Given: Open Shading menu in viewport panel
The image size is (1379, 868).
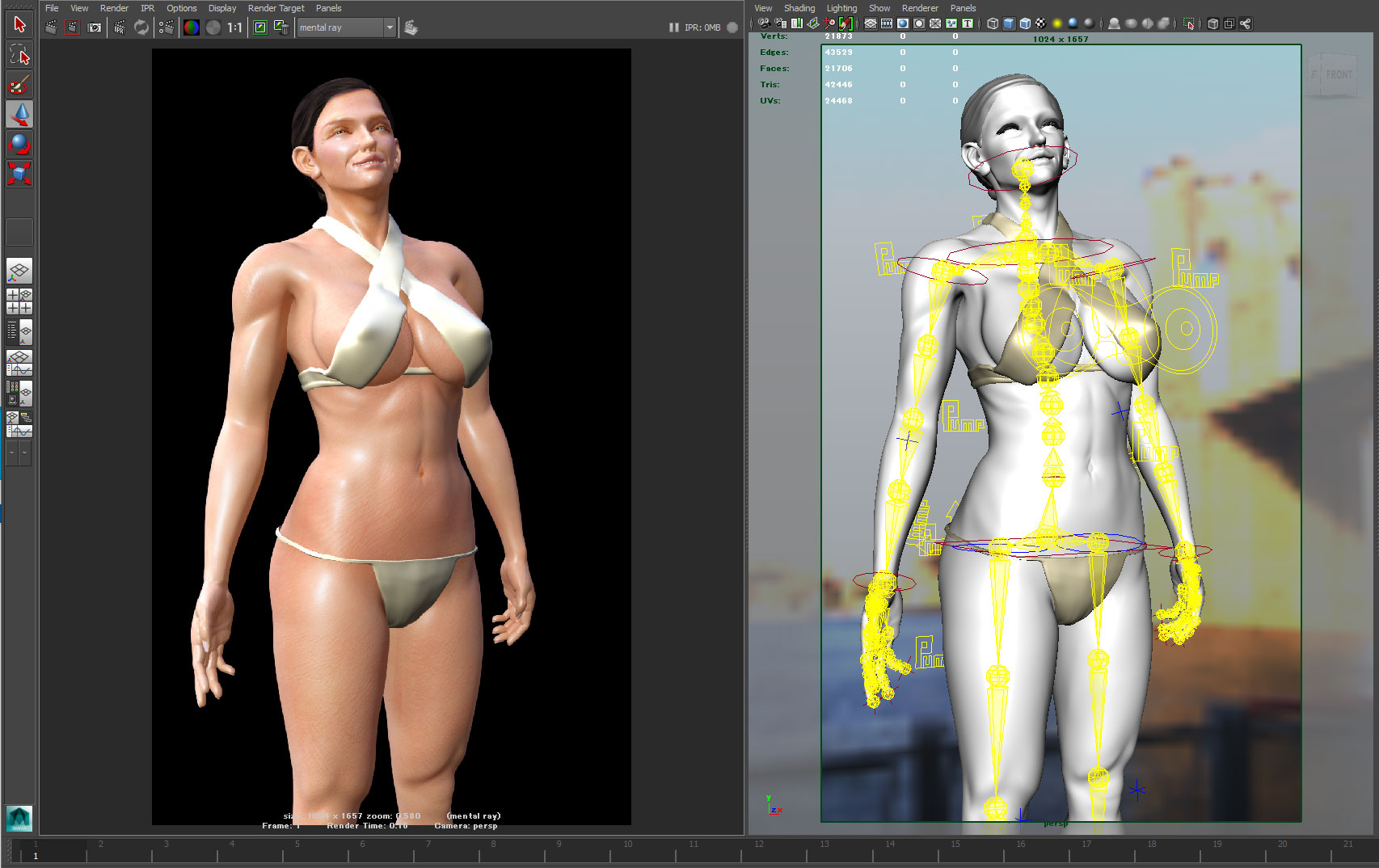Looking at the screenshot, I should click(x=799, y=8).
